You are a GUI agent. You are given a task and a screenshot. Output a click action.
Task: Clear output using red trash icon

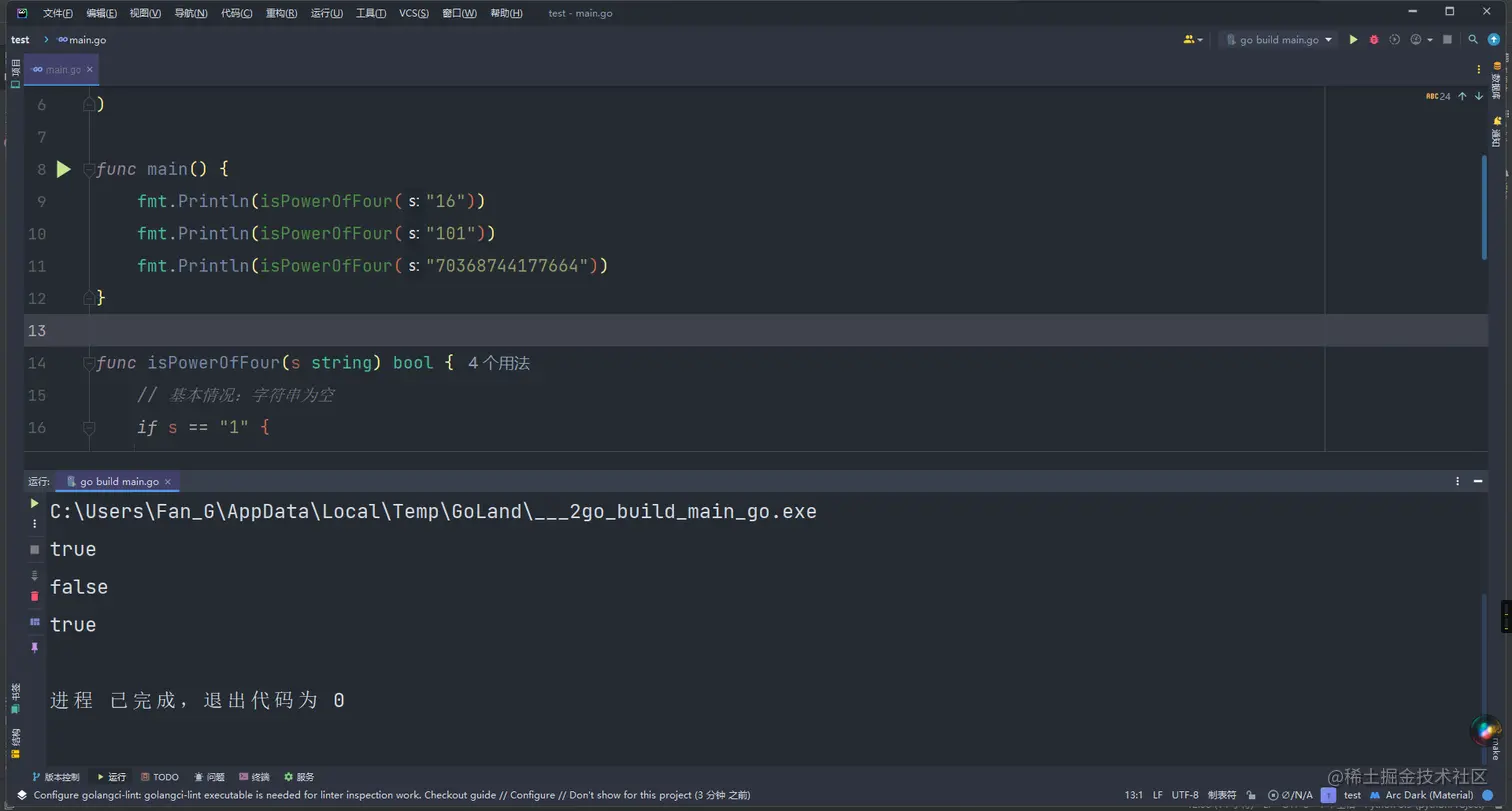click(34, 596)
